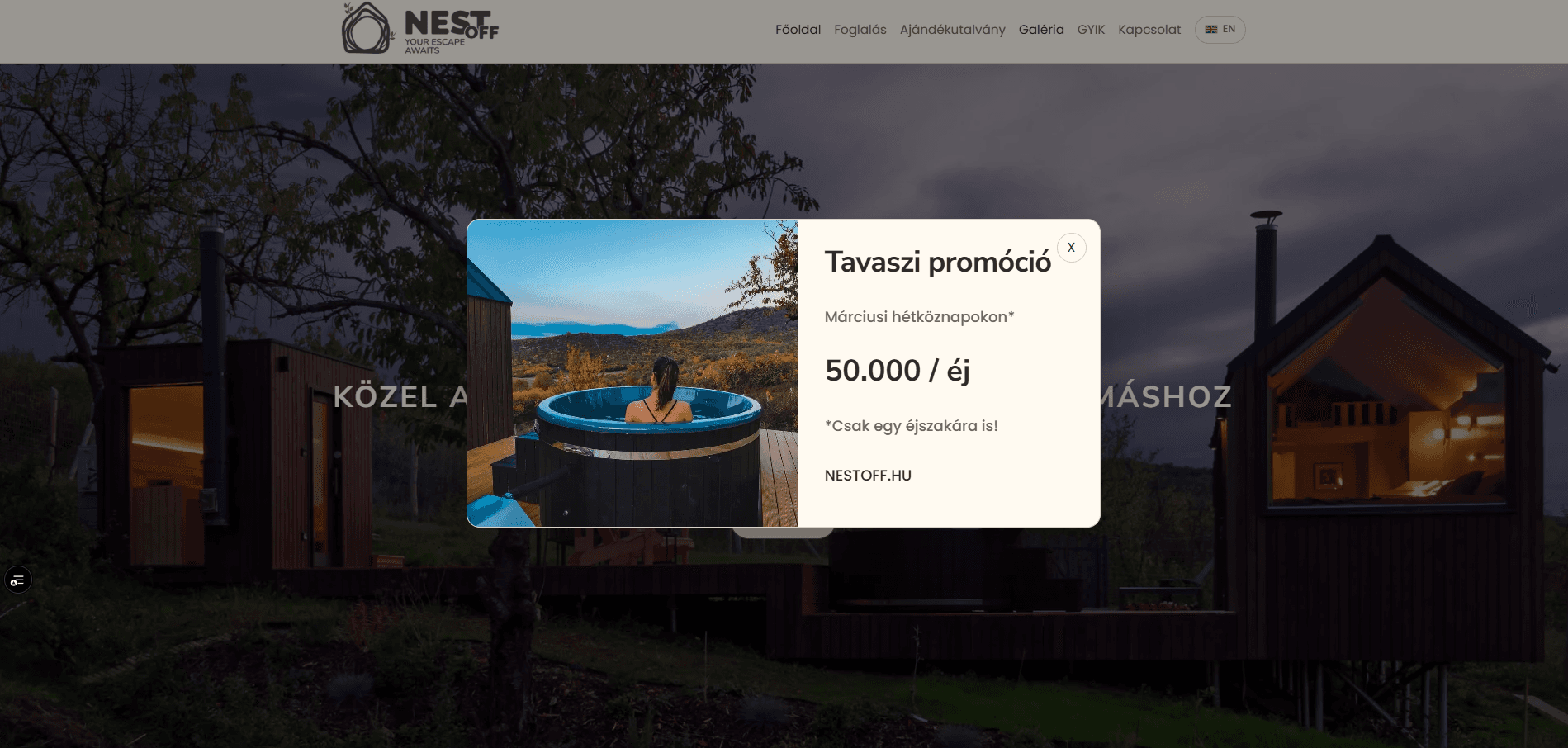Open the Galéria page

point(1041,30)
